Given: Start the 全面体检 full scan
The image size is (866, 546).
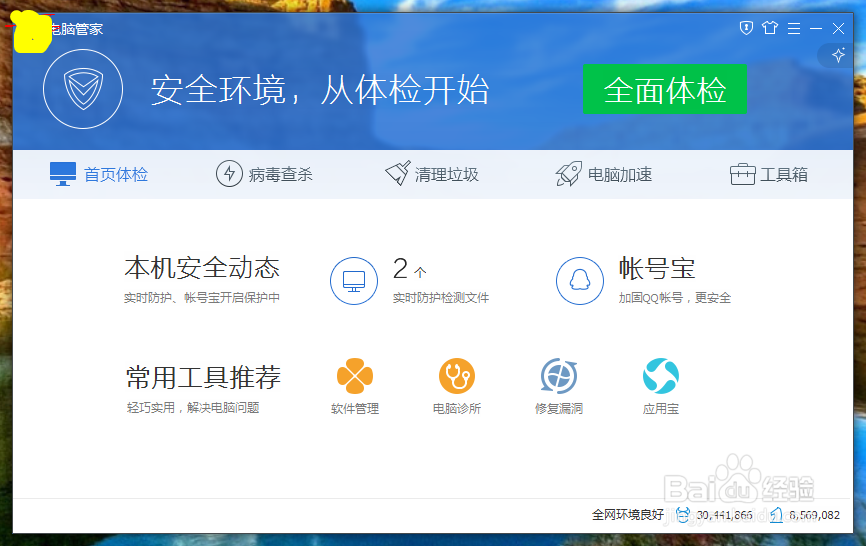Looking at the screenshot, I should [x=664, y=89].
